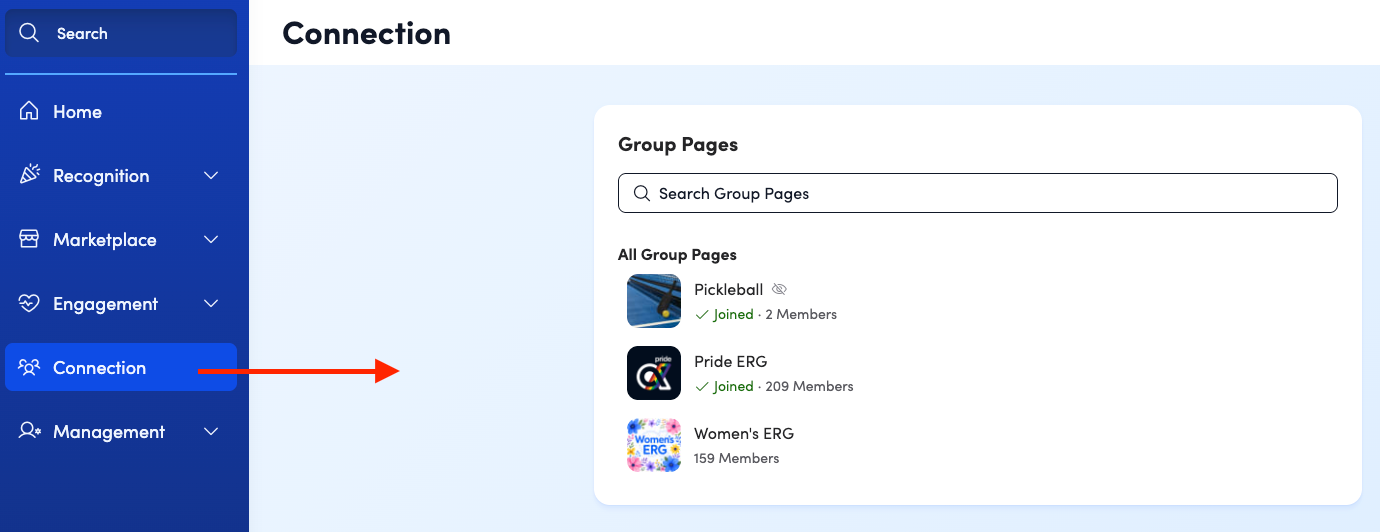Open the Women's ERG group link
Image resolution: width=1380 pixels, height=532 pixels.
(744, 433)
